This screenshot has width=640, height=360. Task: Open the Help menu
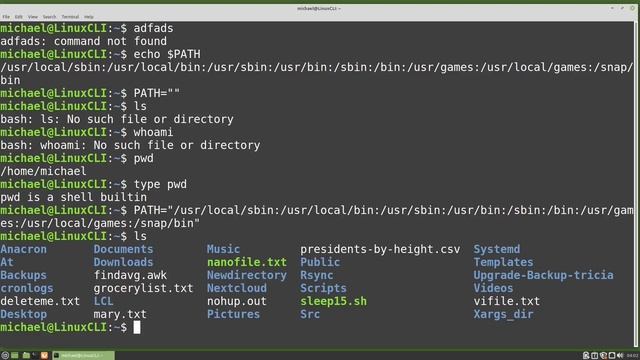[x=89, y=17]
